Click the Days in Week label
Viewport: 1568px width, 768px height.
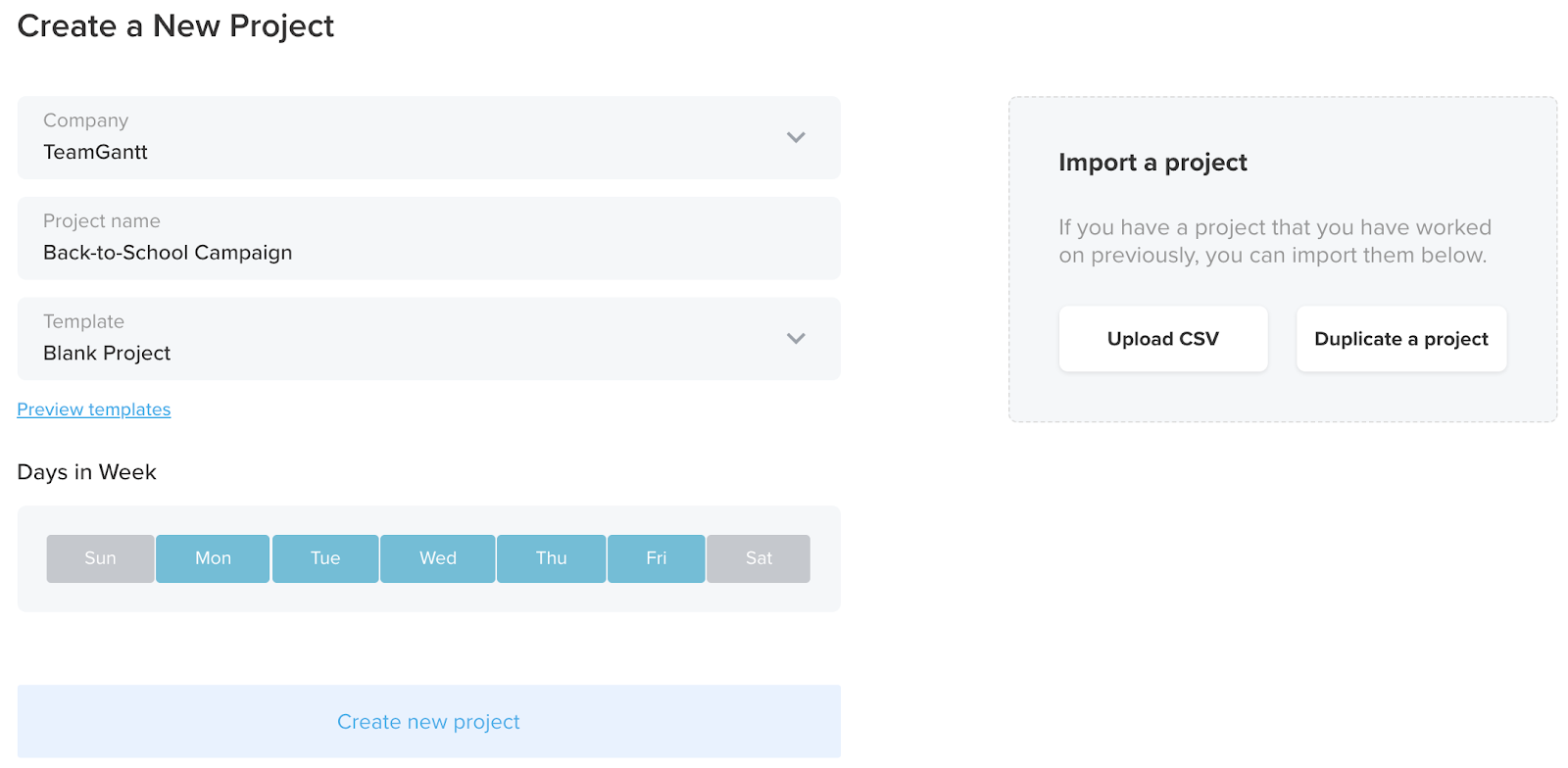pos(86,472)
